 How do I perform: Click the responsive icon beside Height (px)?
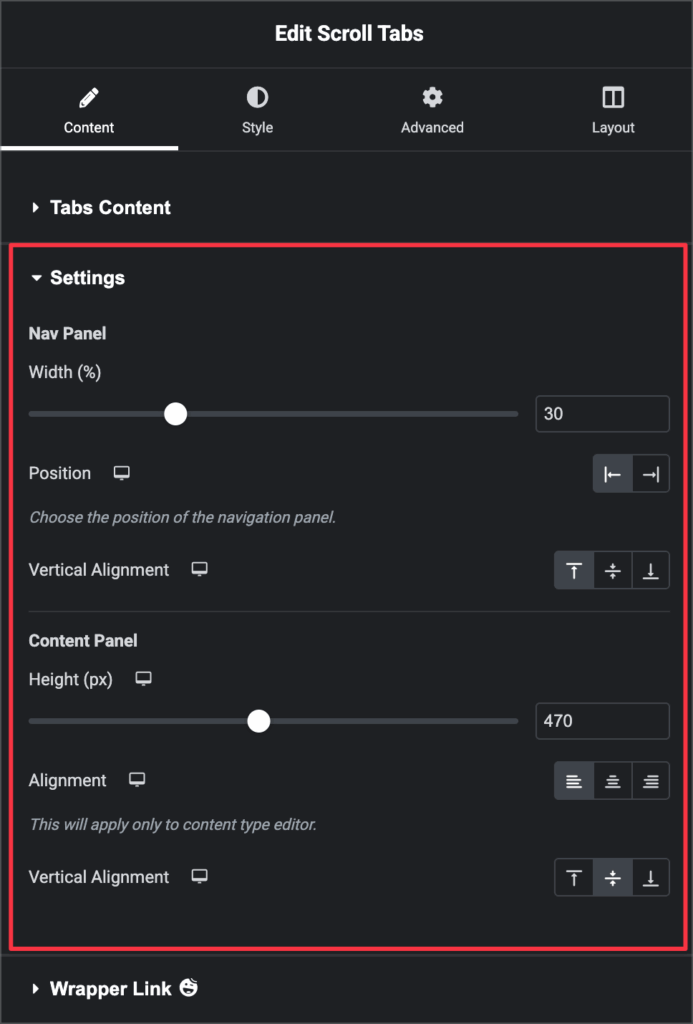[143, 679]
